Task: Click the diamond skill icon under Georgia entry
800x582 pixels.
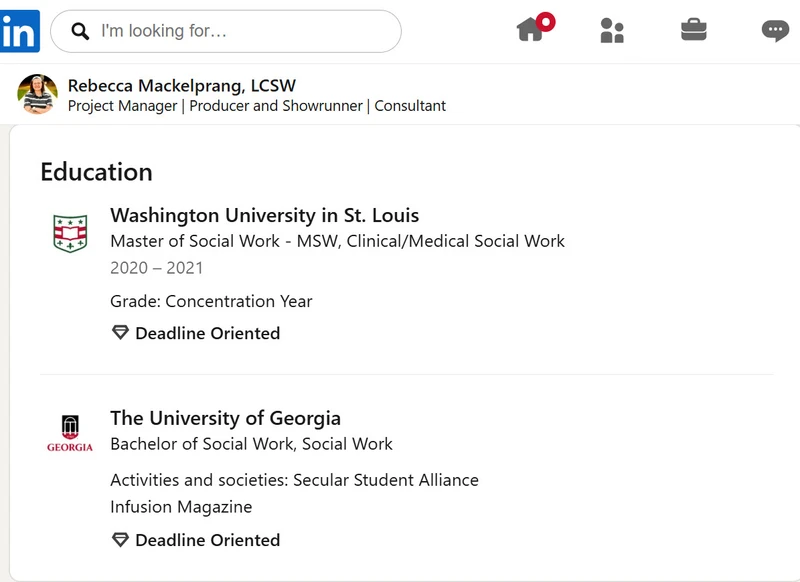Action: pyautogui.click(x=120, y=540)
